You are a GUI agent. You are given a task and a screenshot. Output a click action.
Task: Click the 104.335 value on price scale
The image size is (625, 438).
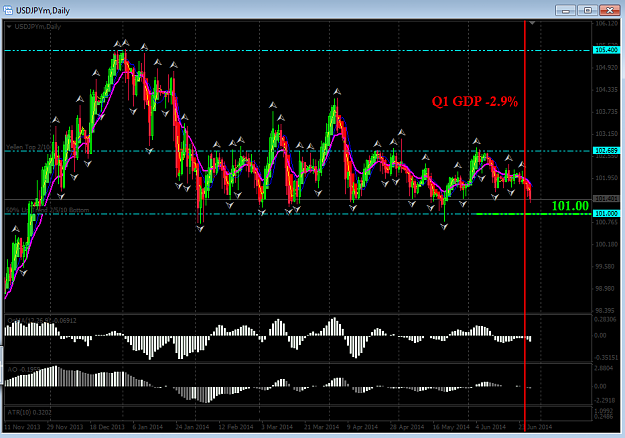pos(606,90)
